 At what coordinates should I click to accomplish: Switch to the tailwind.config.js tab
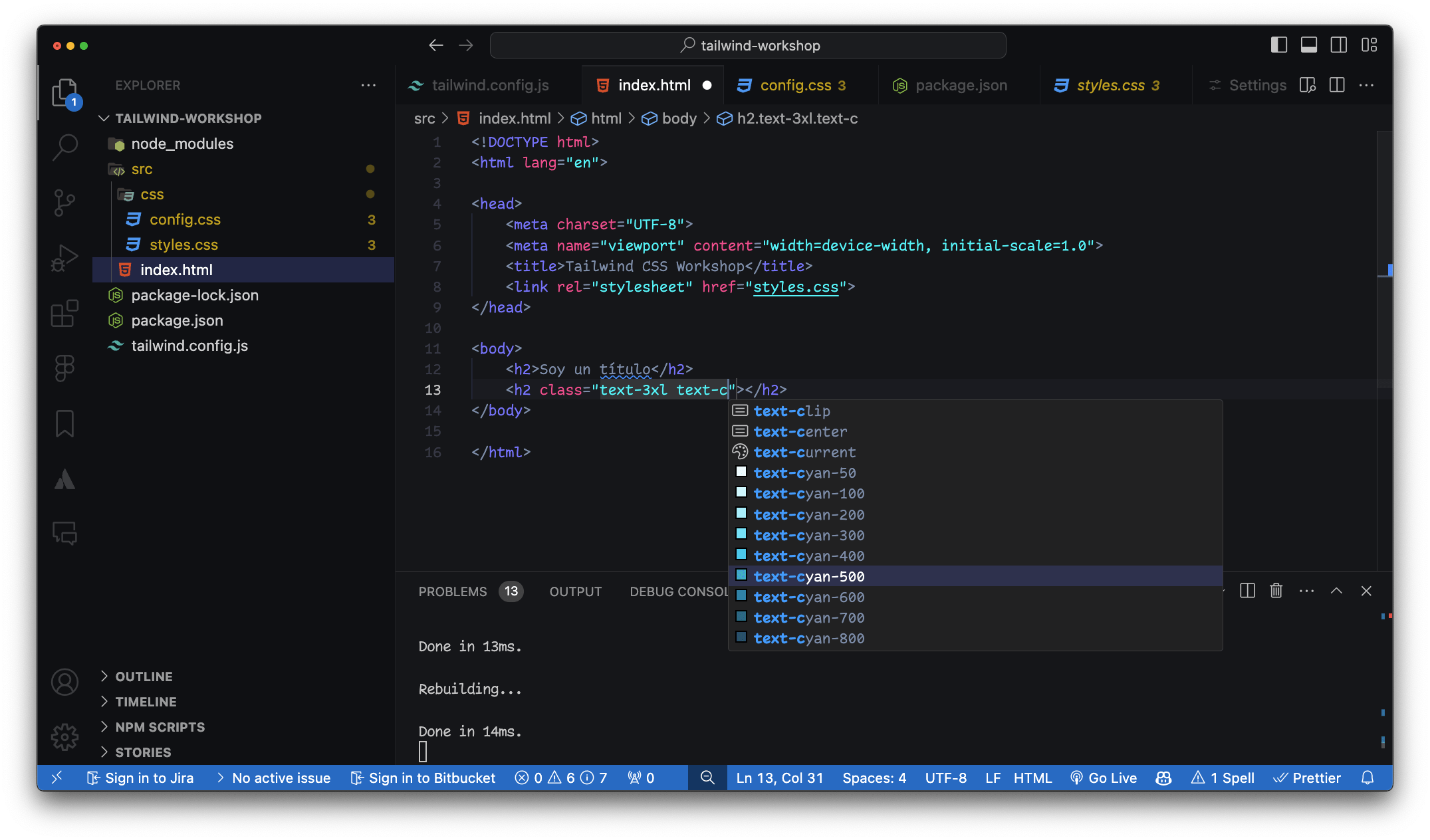tap(489, 85)
